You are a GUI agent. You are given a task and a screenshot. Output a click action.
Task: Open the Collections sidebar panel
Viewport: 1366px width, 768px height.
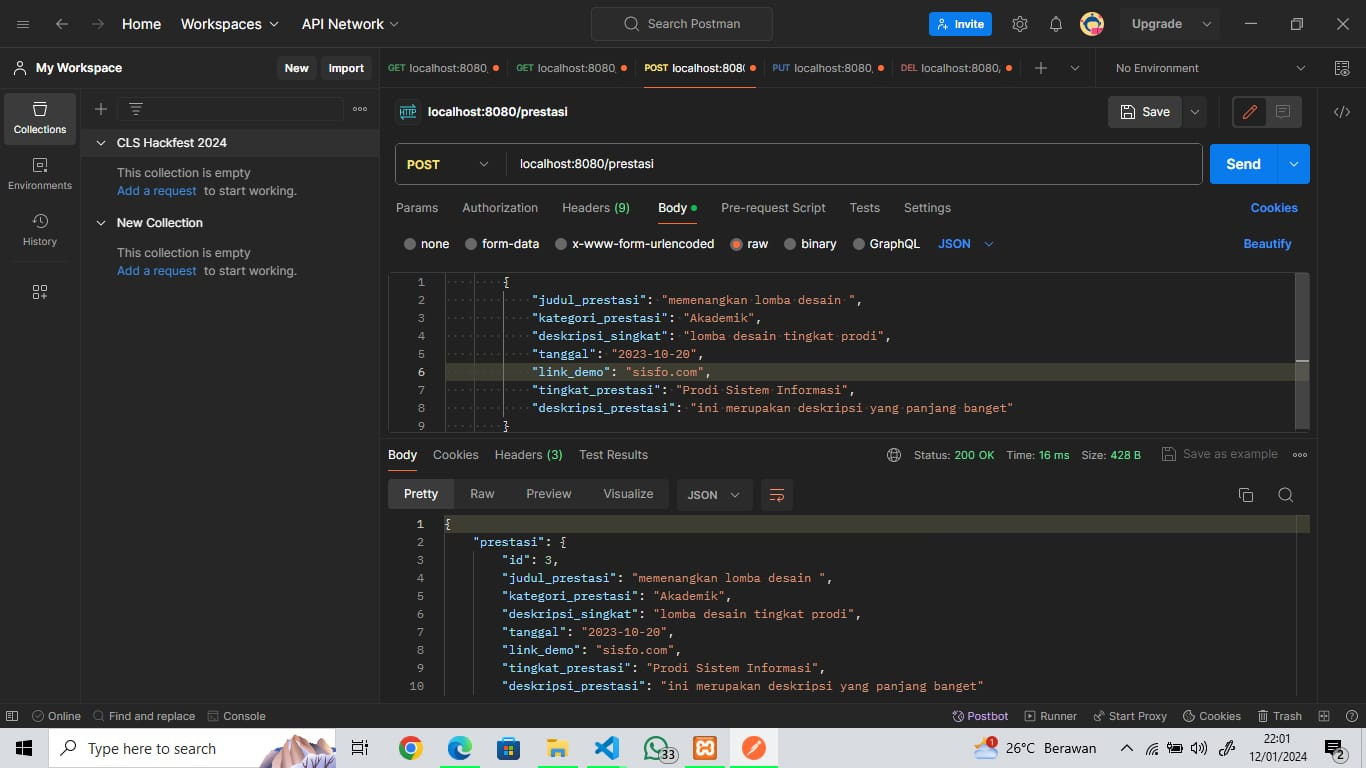[x=40, y=118]
